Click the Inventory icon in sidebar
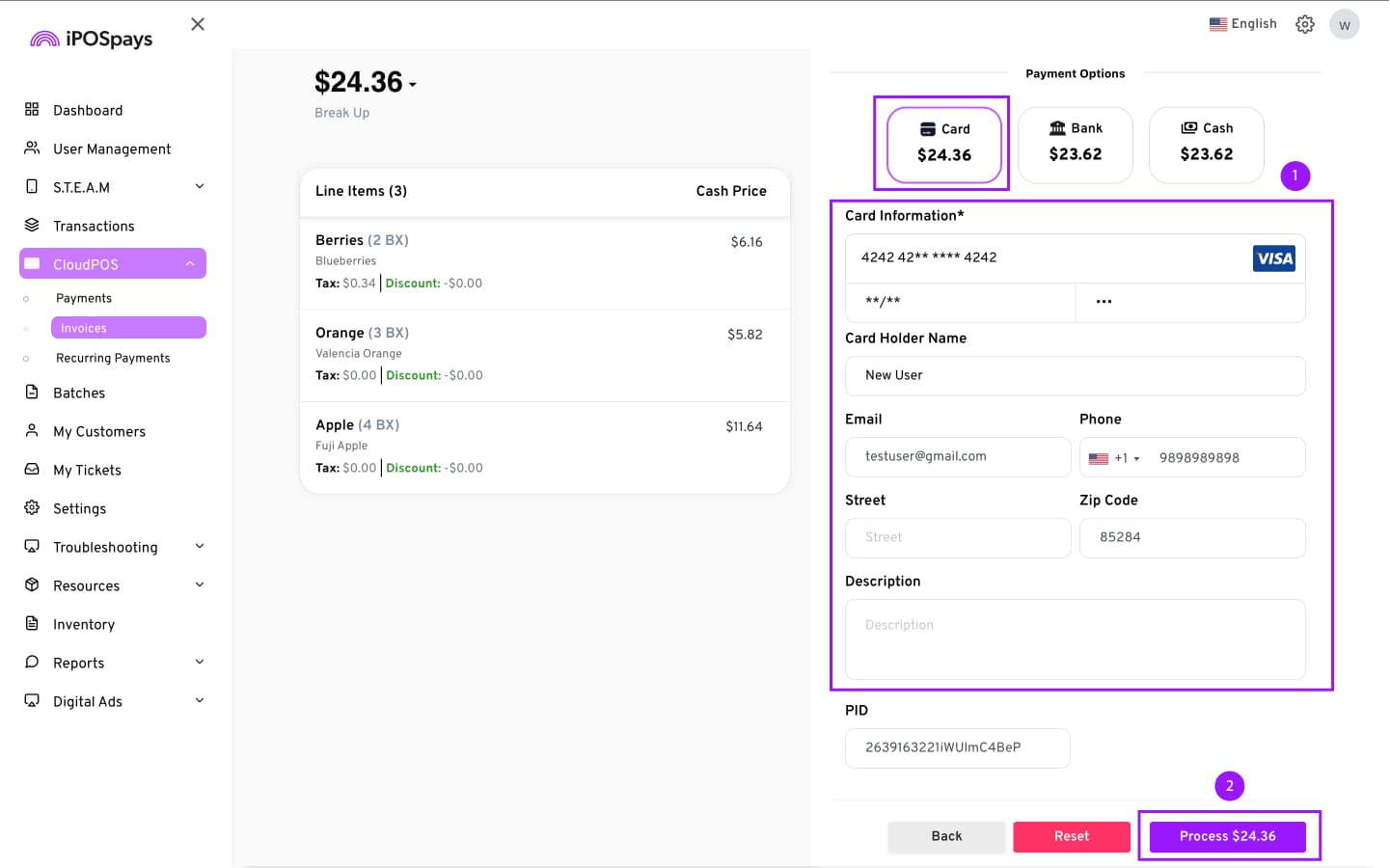1390x868 pixels. [x=32, y=624]
